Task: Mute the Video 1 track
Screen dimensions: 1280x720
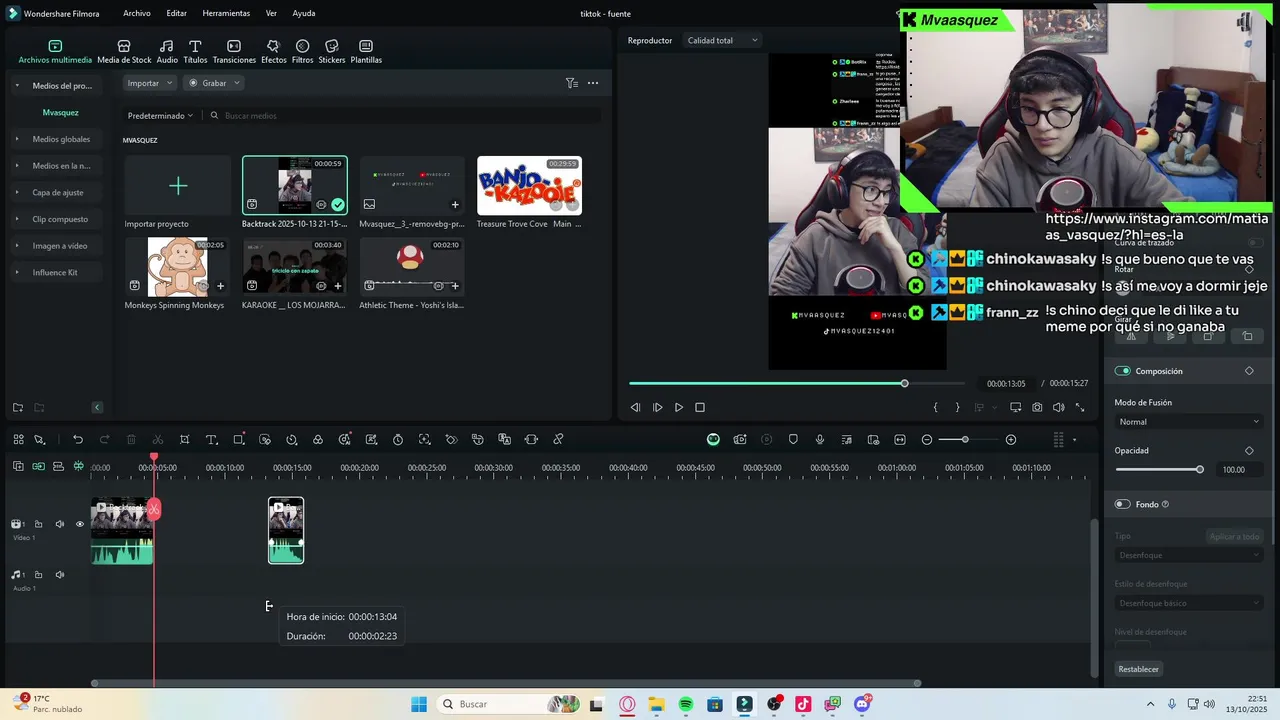Action: 59,524
